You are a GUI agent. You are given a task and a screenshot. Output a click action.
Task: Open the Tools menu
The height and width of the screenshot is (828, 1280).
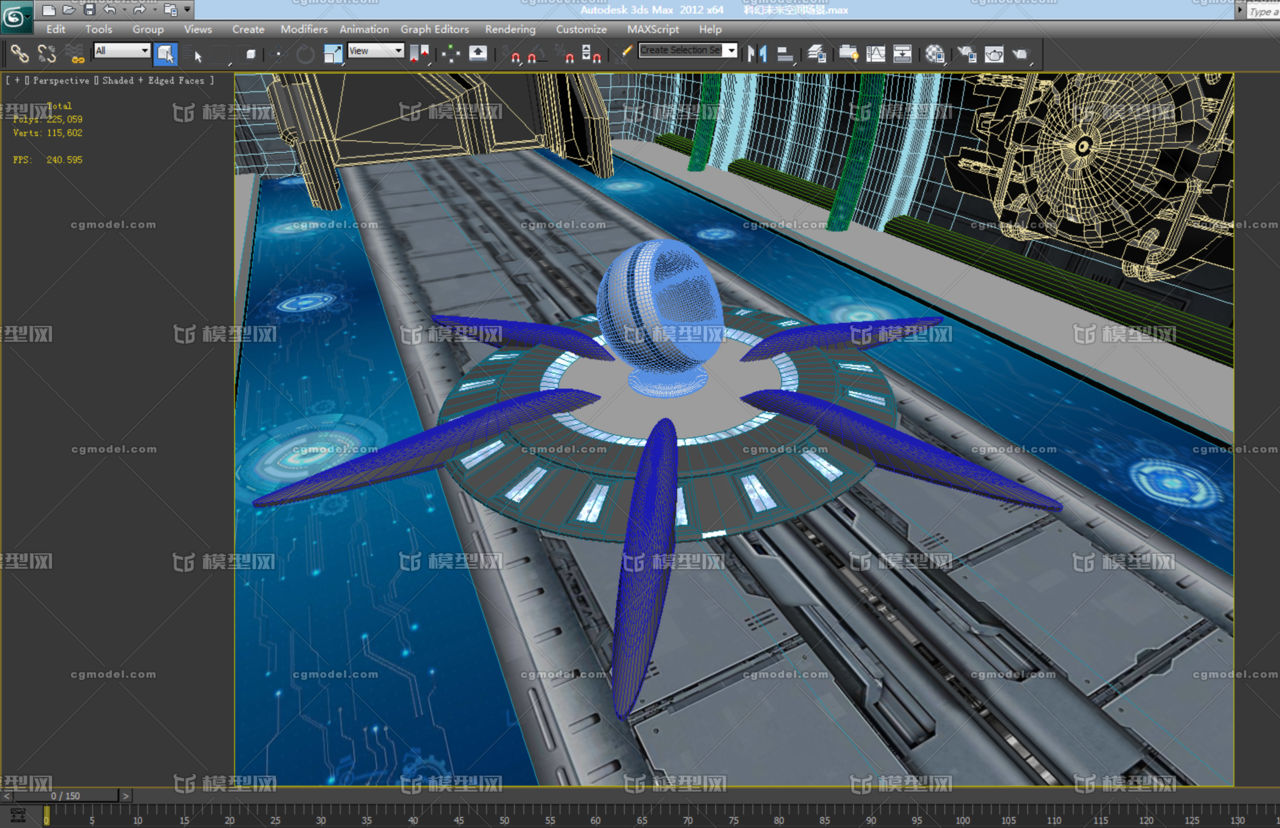point(99,29)
